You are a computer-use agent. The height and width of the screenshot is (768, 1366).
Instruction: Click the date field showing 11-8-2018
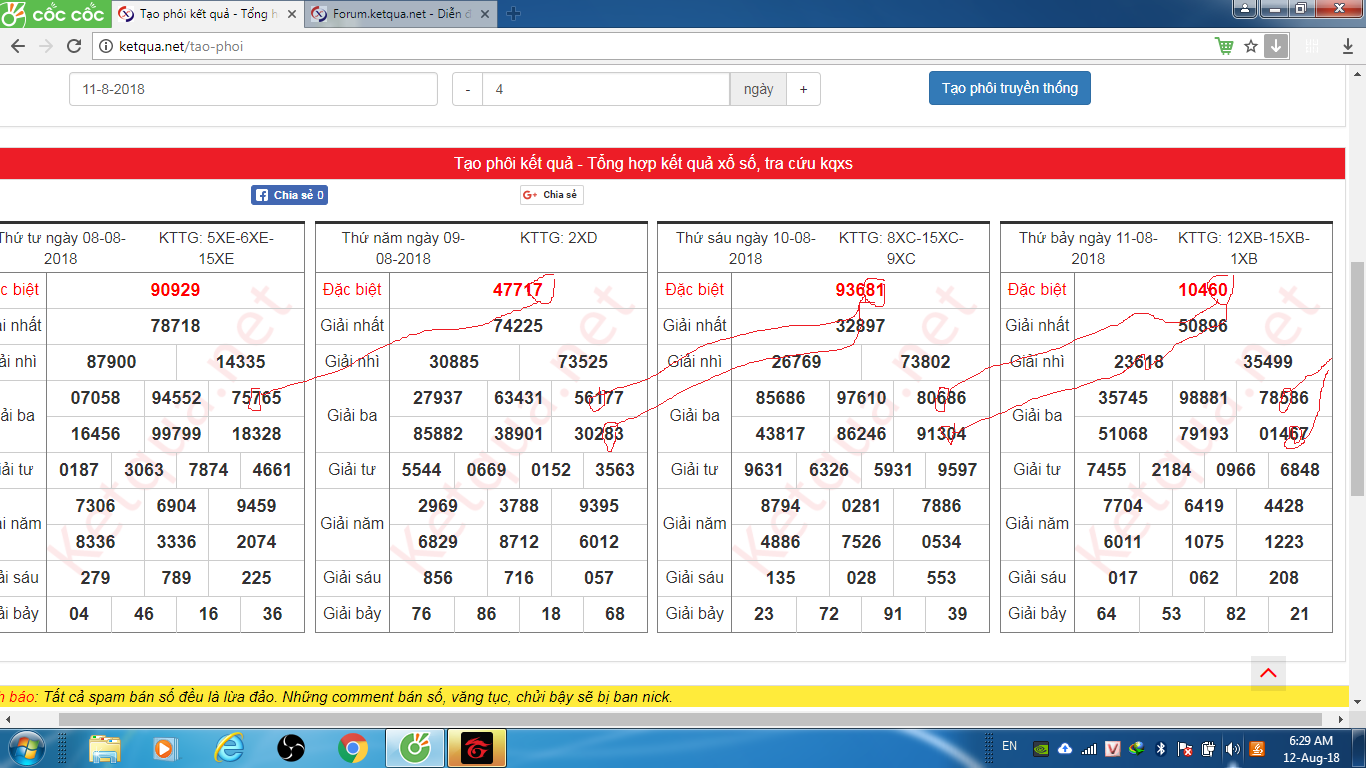tap(253, 89)
